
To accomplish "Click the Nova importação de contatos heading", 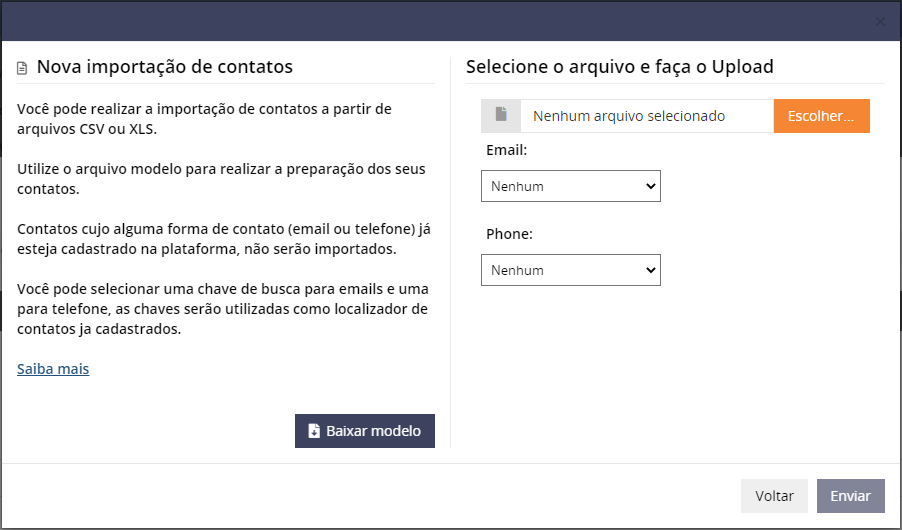I will tap(165, 67).
